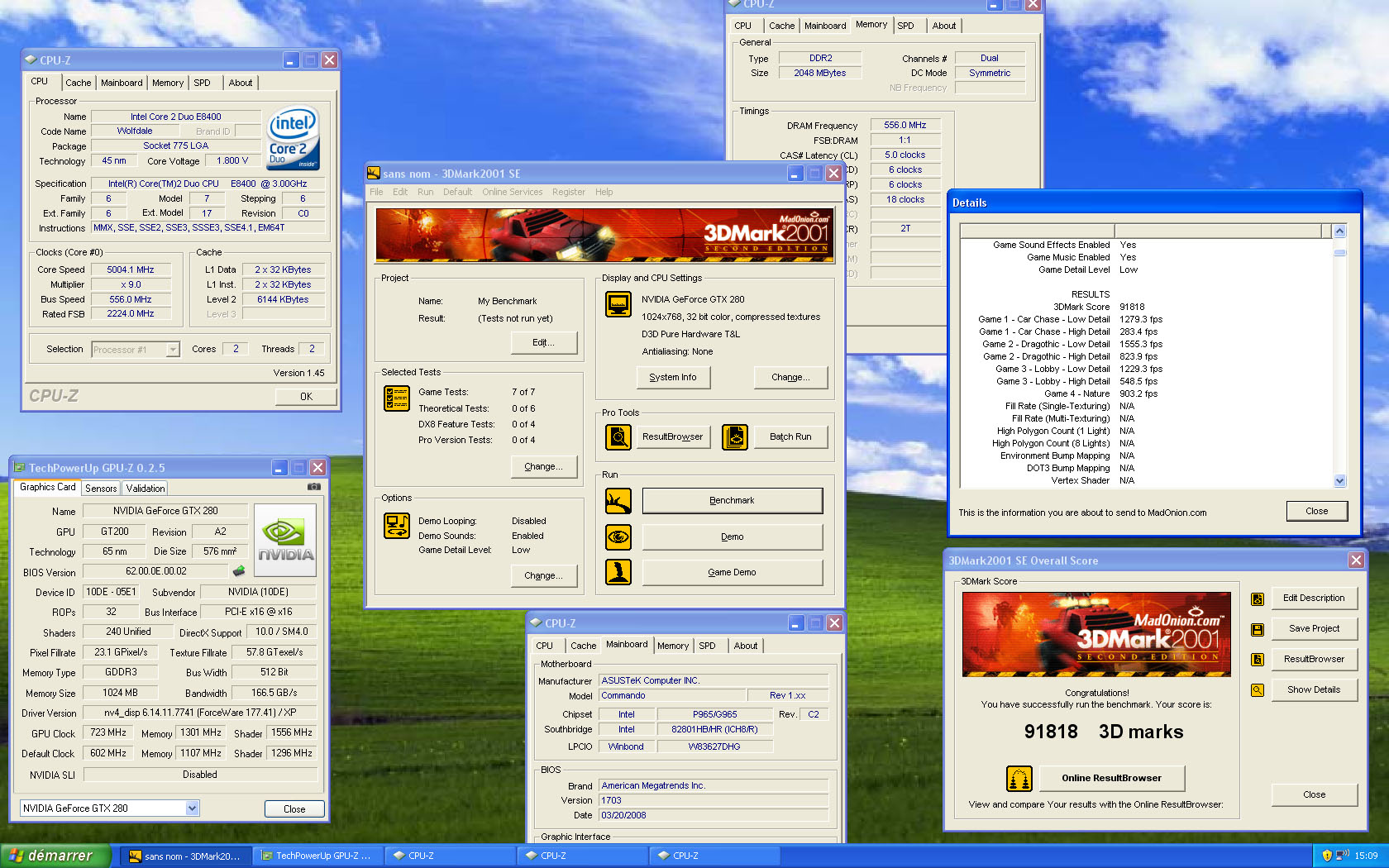Click the Close button in Details window
Screen dimensions: 1389x868
(1316, 512)
